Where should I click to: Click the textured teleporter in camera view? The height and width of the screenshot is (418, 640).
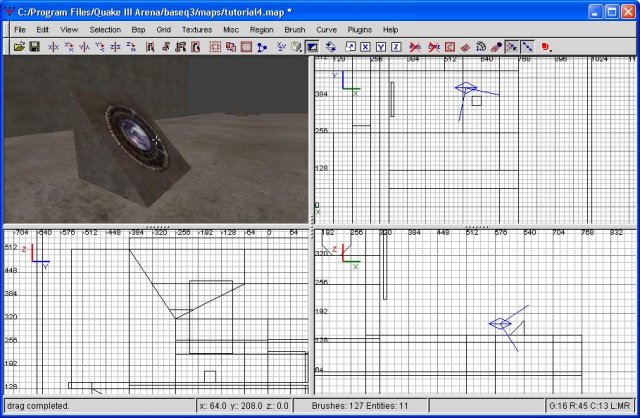136,139
